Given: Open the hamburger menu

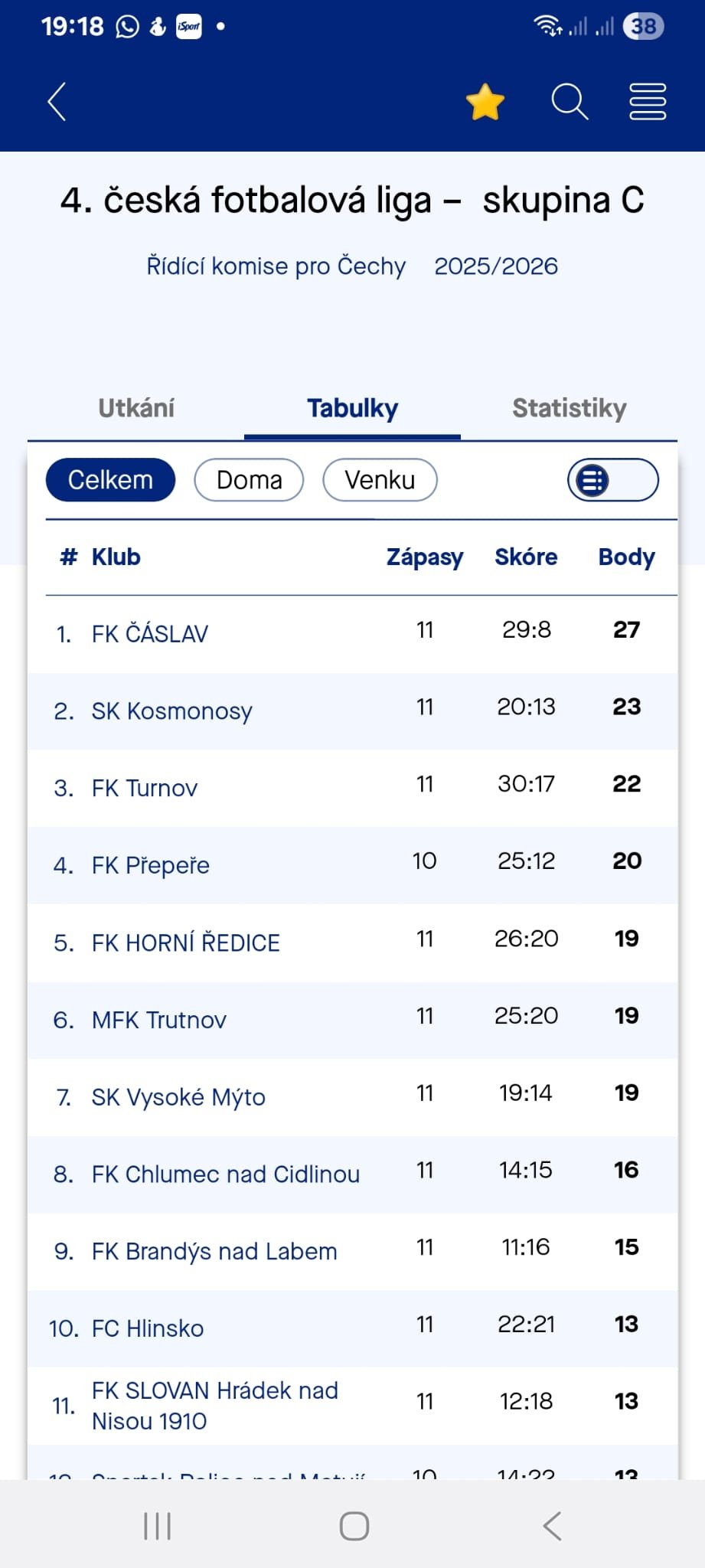Looking at the screenshot, I should (x=648, y=102).
